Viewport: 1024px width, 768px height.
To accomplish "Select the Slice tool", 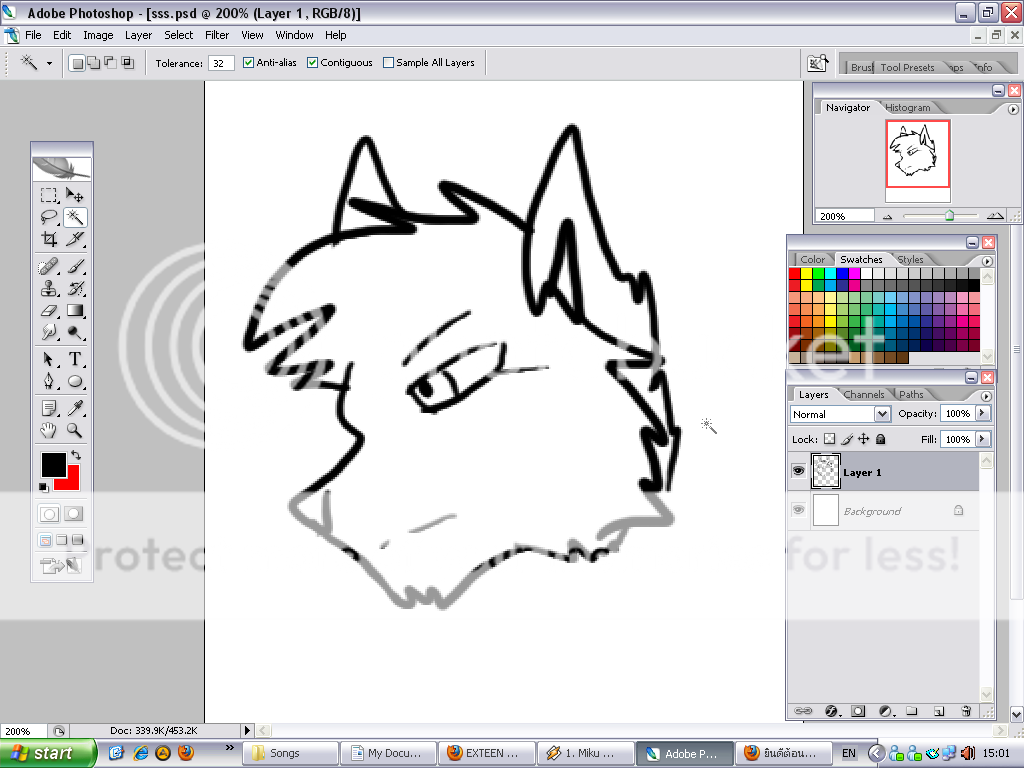I will coord(74,239).
